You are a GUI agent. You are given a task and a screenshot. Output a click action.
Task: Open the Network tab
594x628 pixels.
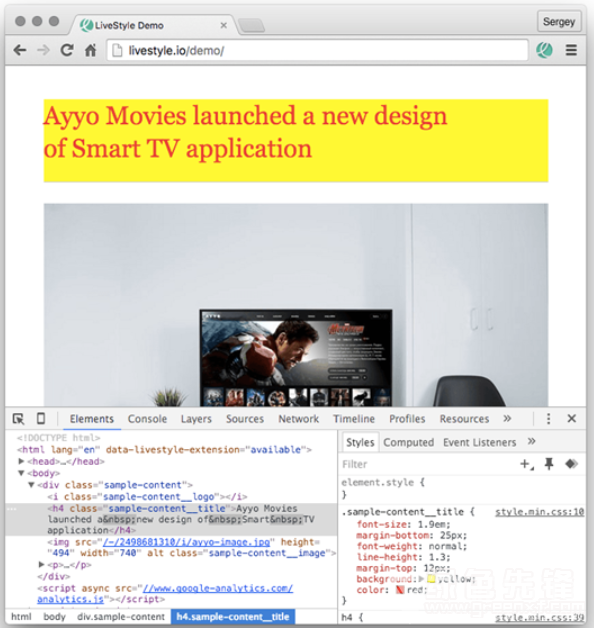click(x=299, y=419)
